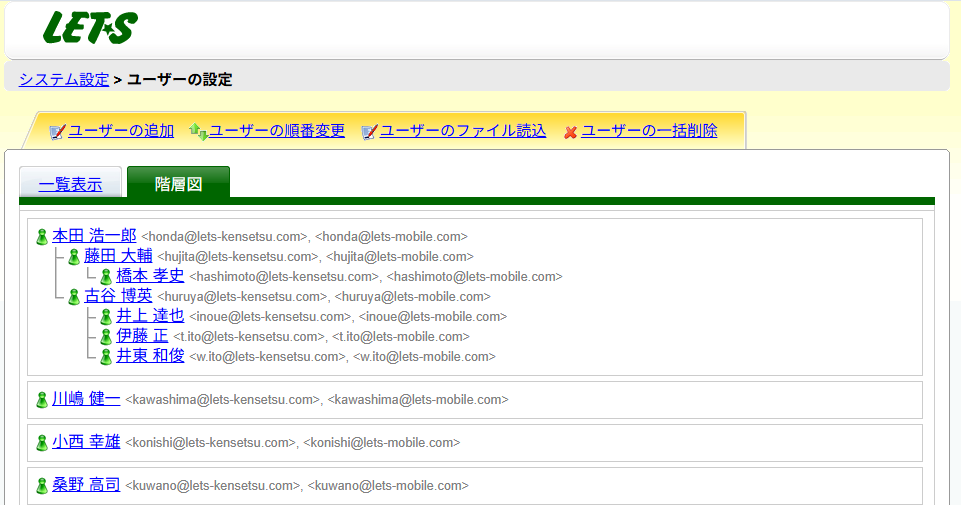961x505 pixels.
Task: Click the red X bulk delete icon
Action: 570,132
